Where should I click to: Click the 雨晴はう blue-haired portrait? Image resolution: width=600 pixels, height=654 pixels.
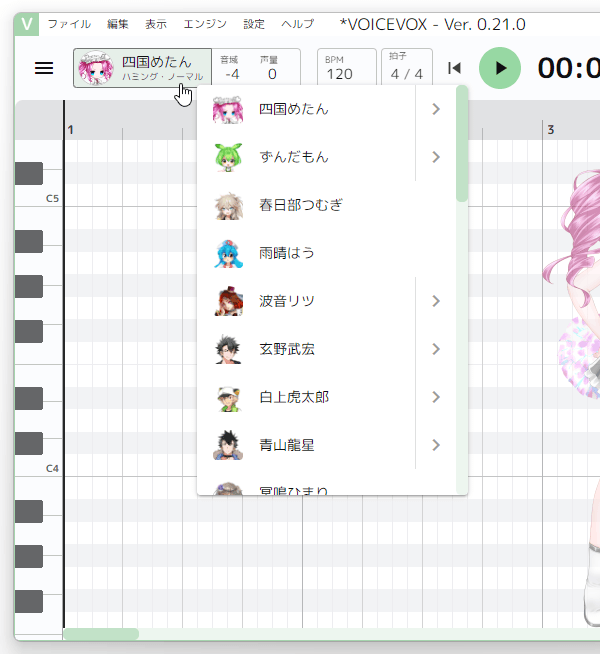pos(228,254)
